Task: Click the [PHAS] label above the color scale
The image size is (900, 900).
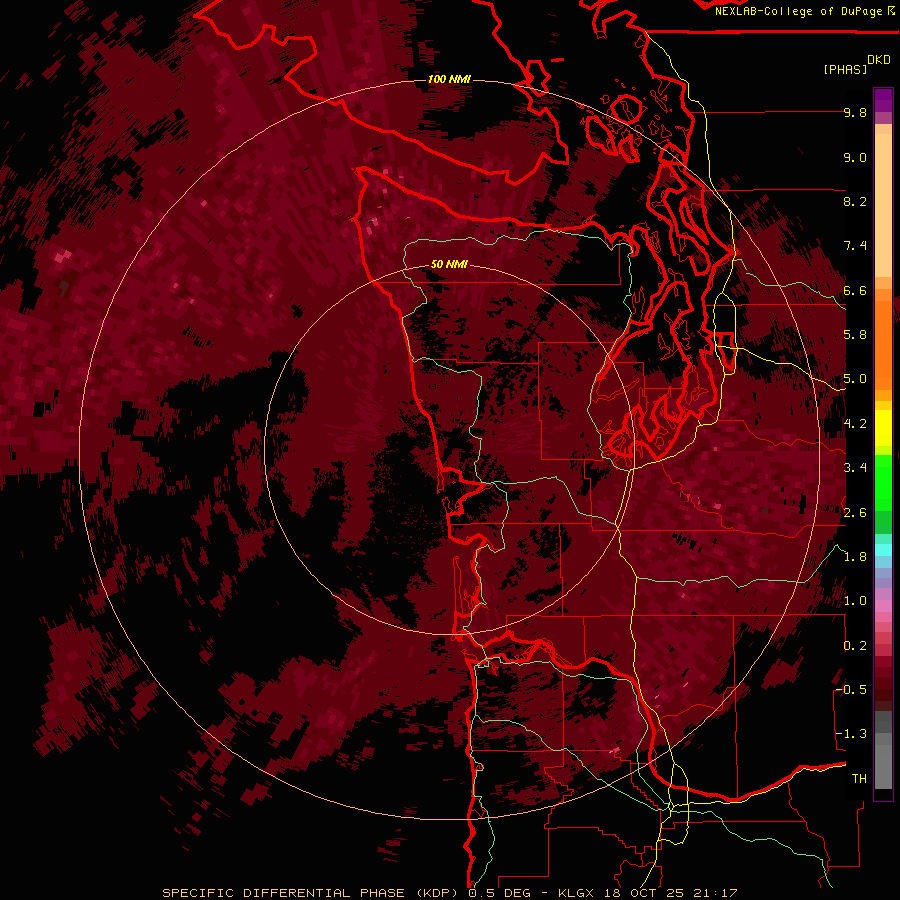Action: (x=845, y=70)
